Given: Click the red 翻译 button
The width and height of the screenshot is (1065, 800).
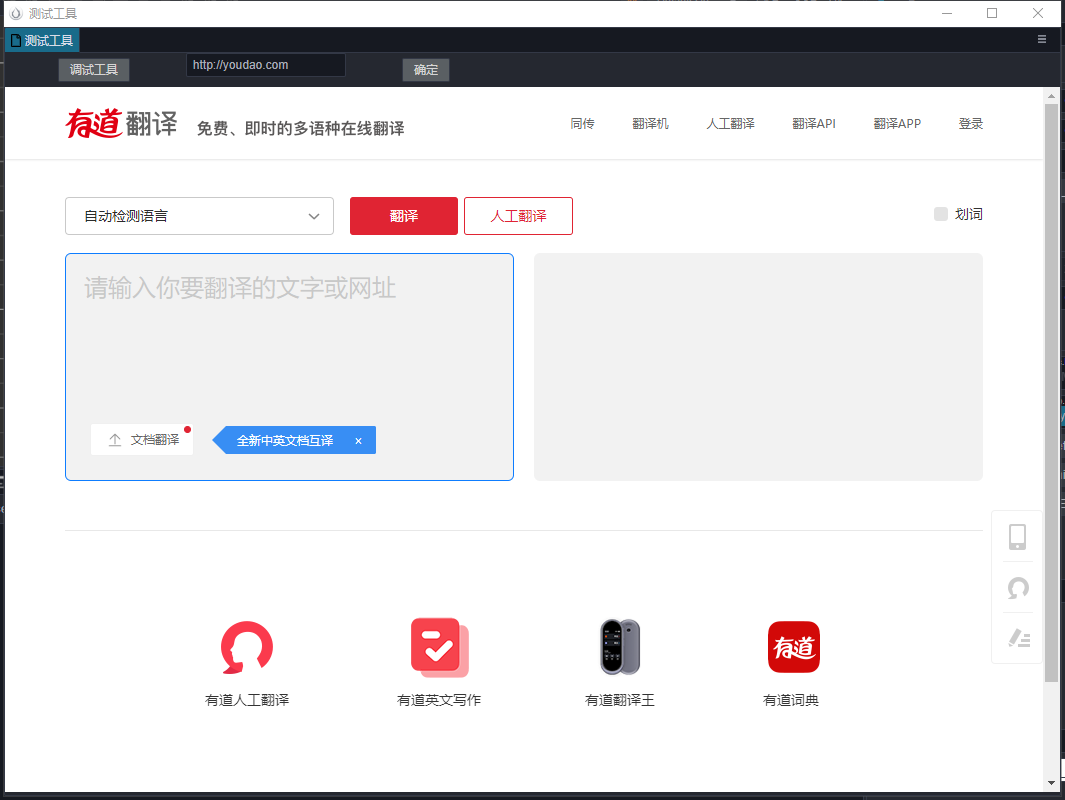Looking at the screenshot, I should point(403,216).
